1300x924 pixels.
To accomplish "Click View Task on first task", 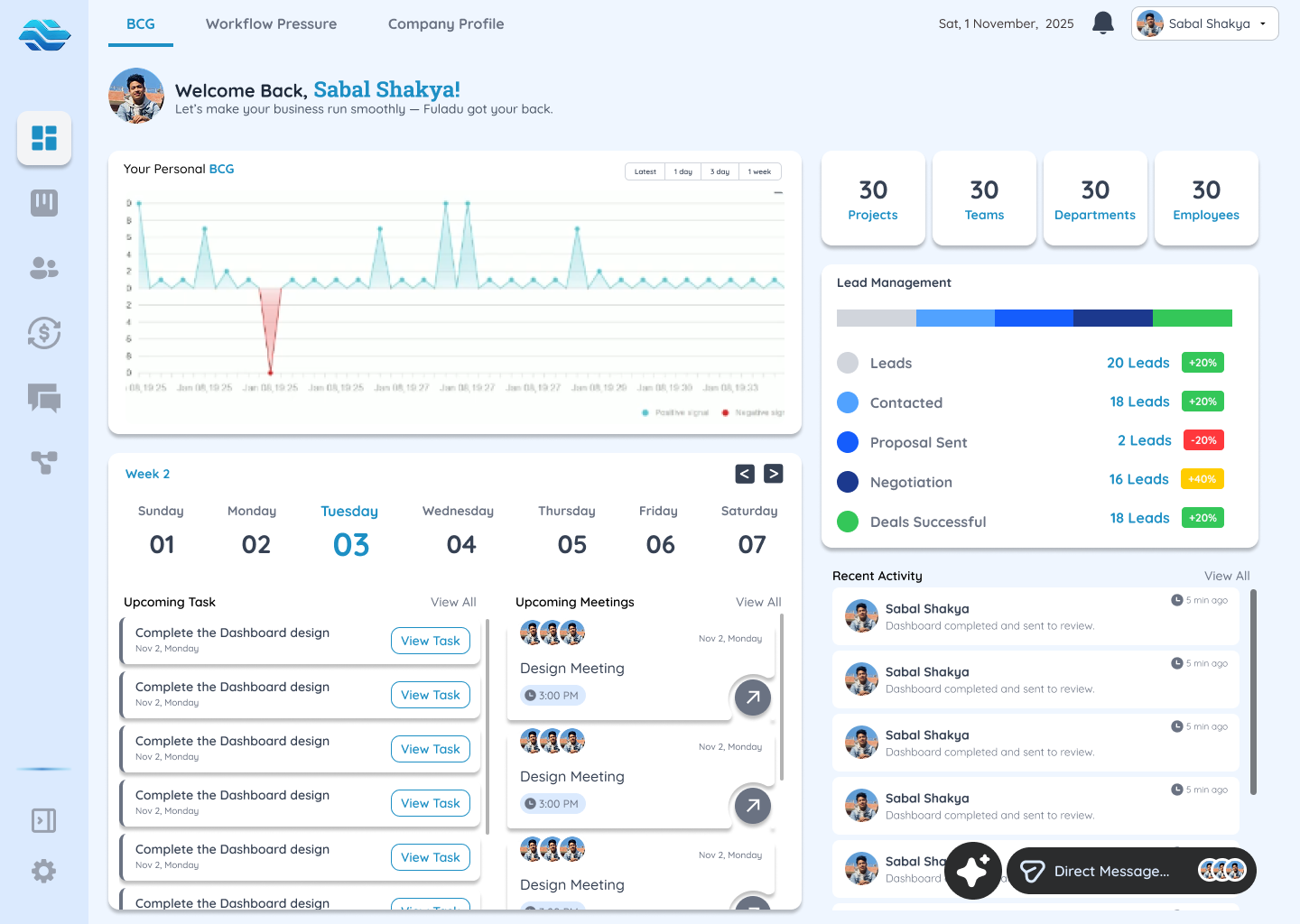I will 431,641.
